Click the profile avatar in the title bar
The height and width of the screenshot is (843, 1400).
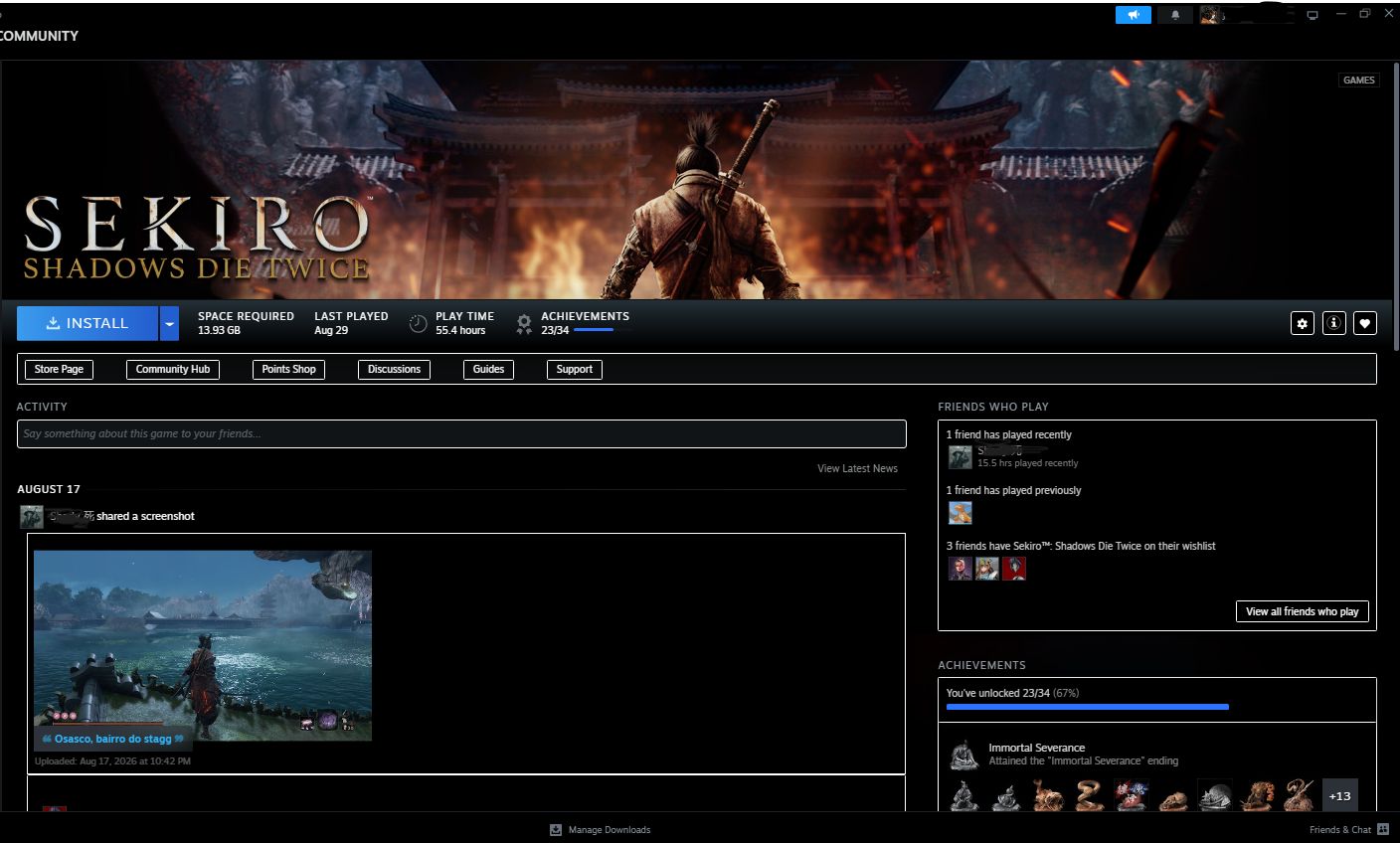[x=1210, y=15]
